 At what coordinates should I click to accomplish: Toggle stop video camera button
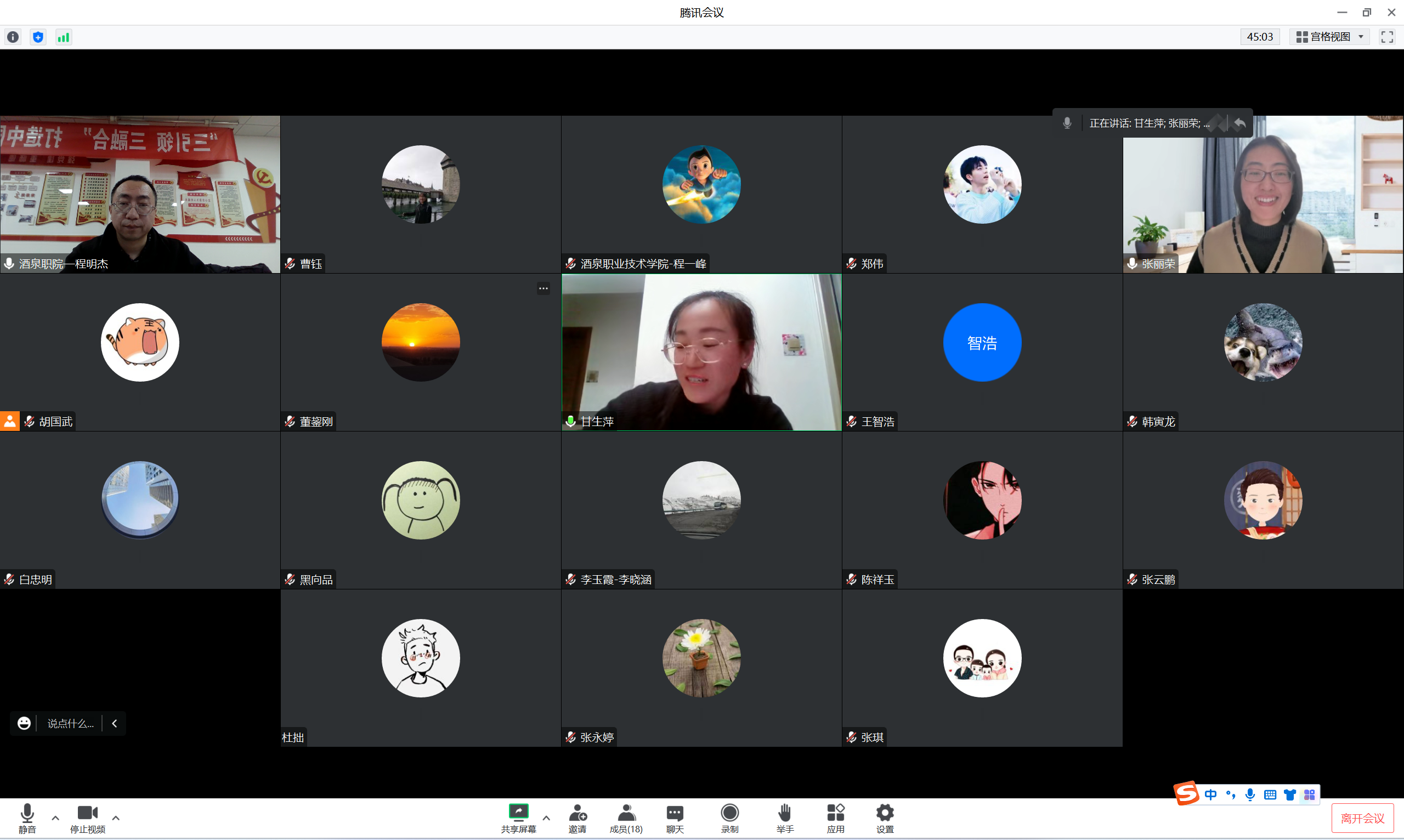click(x=87, y=818)
